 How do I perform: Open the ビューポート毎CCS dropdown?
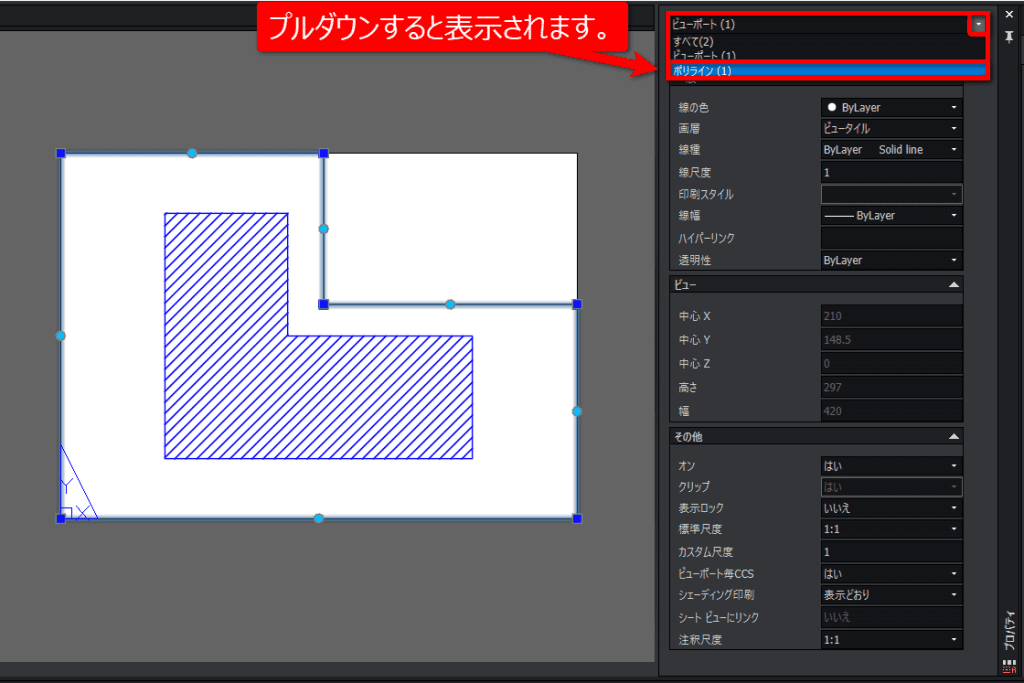pyautogui.click(x=891, y=573)
